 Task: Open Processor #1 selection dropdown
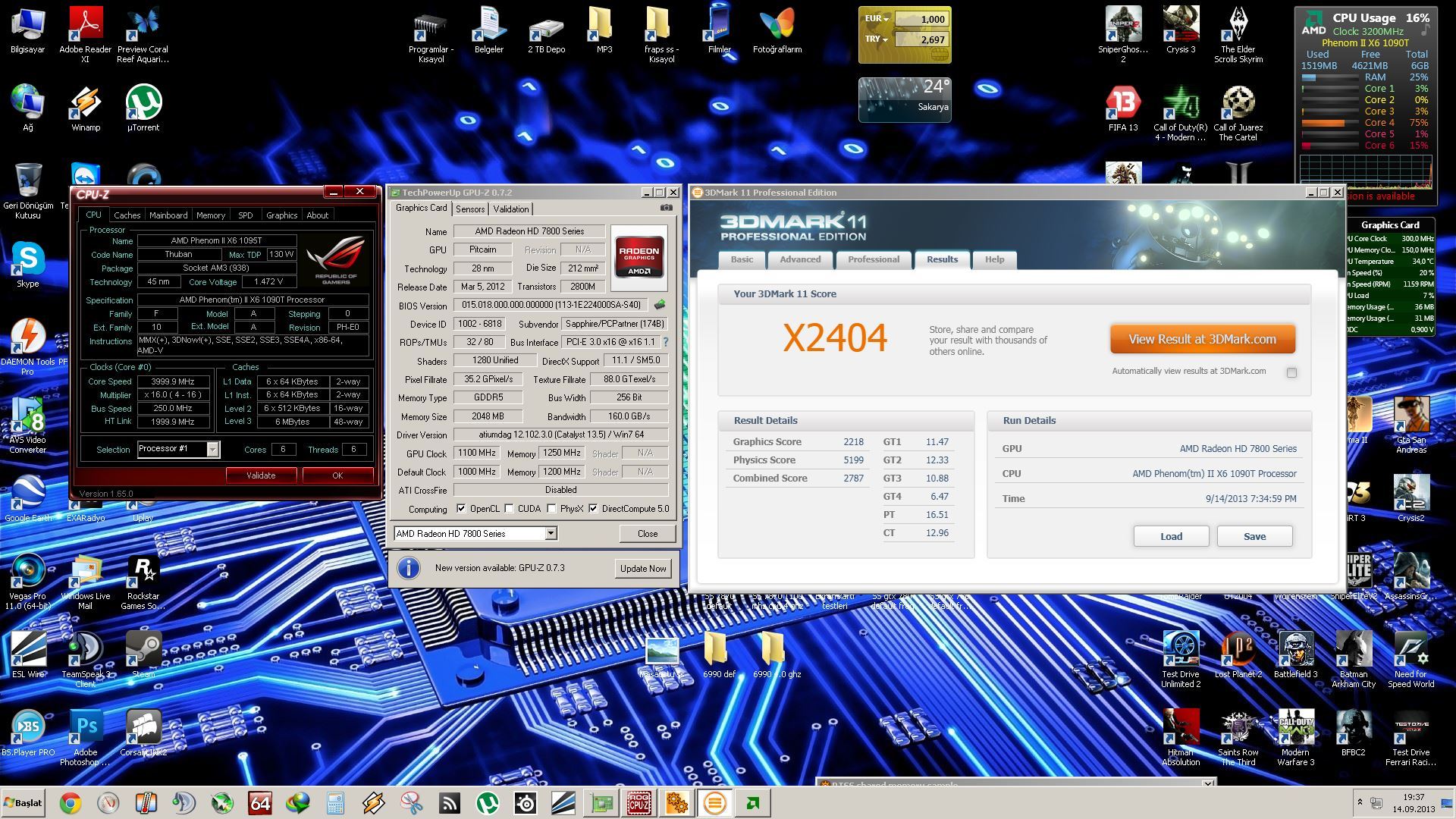213,449
